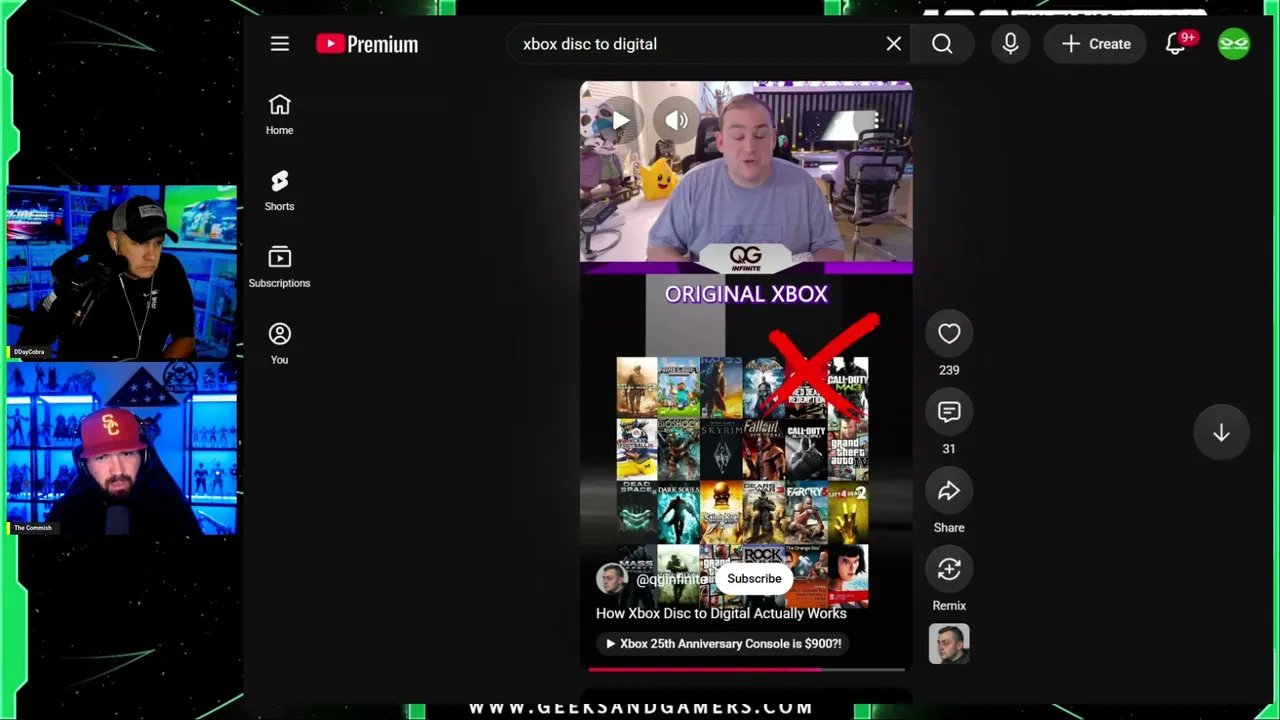Mute the Short's volume
Image resolution: width=1280 pixels, height=720 pixels.
click(x=677, y=121)
